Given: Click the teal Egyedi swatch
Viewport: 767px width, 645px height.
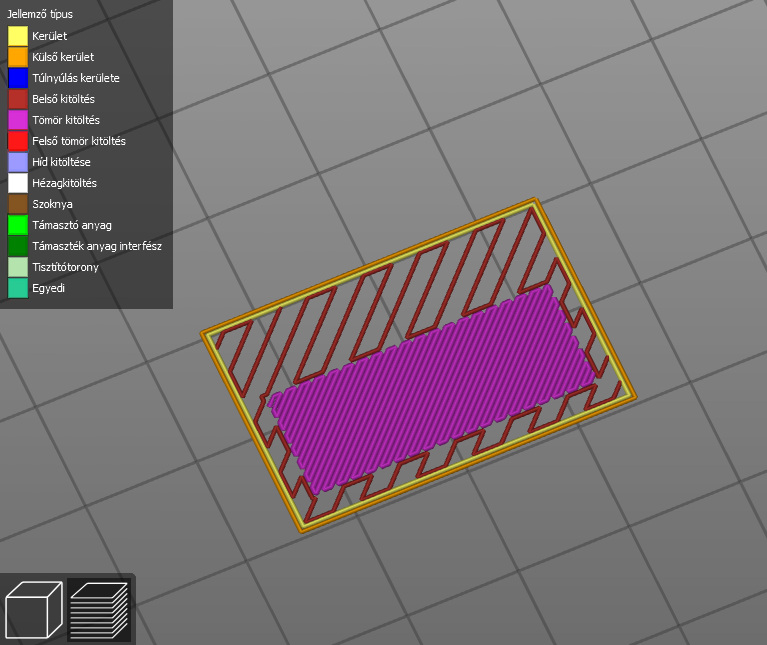Looking at the screenshot, I should point(18,289).
